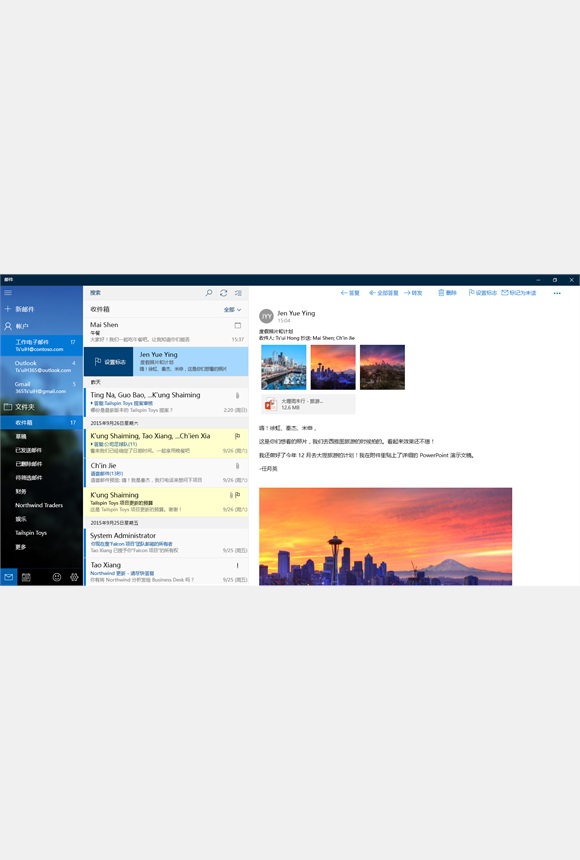Open the hamburger navigation menu
This screenshot has width=580, height=860.
tap(8, 293)
